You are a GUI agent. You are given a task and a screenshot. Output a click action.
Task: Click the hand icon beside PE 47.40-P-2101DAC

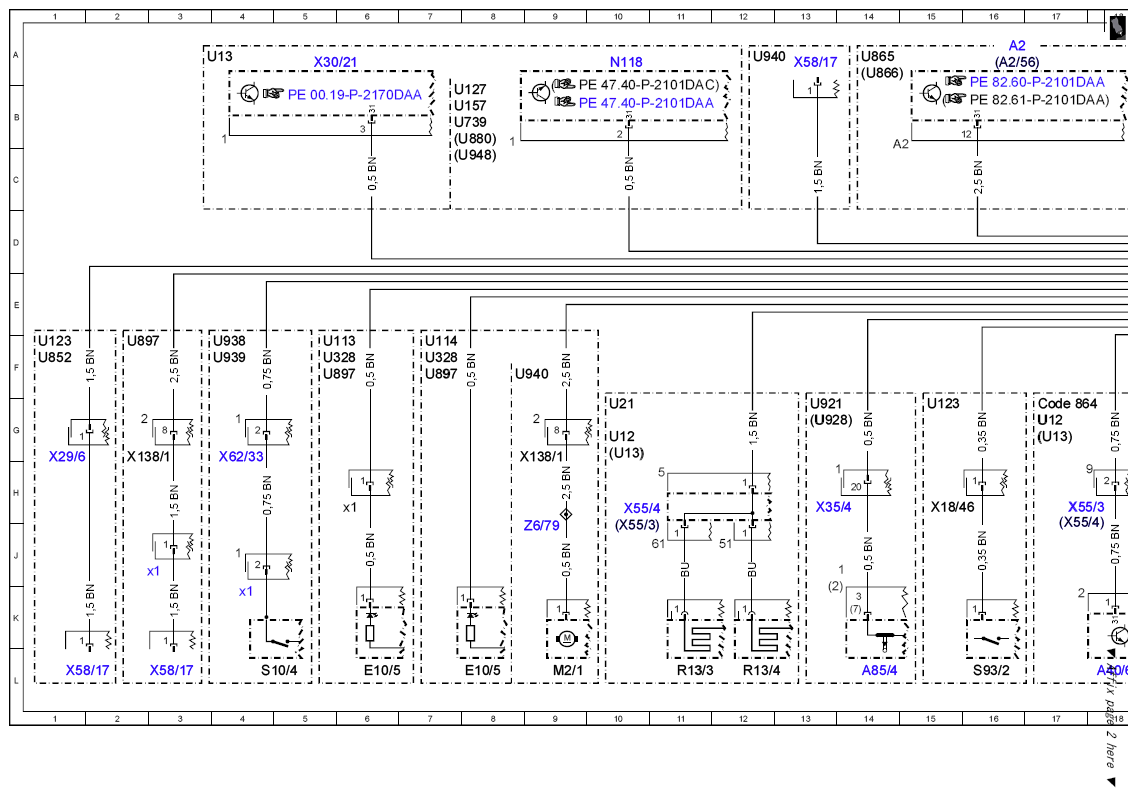[x=563, y=84]
